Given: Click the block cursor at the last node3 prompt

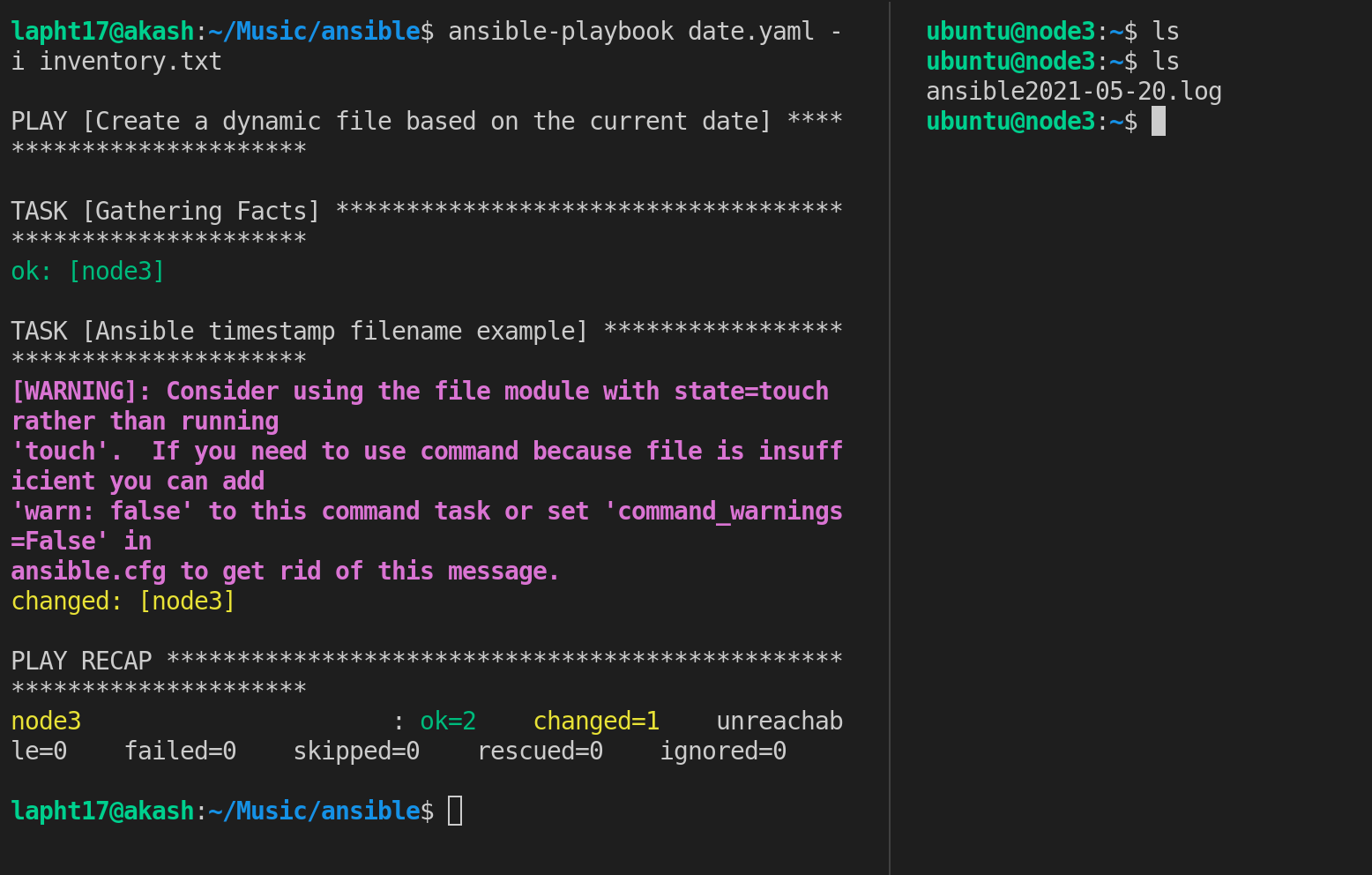Looking at the screenshot, I should click(x=1159, y=121).
